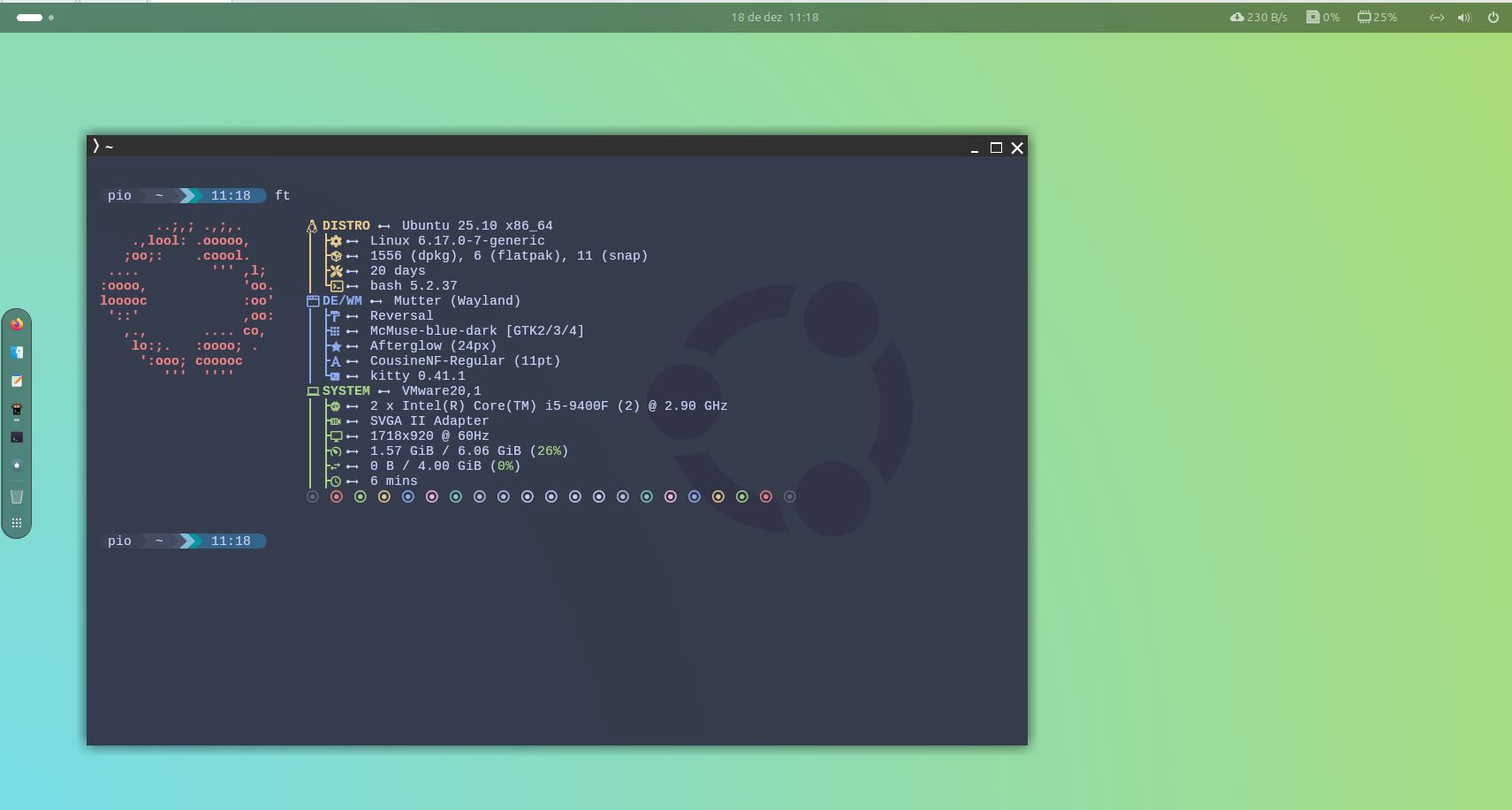The image size is (1512, 810).
Task: Maximize the terminal window
Action: pos(996,148)
